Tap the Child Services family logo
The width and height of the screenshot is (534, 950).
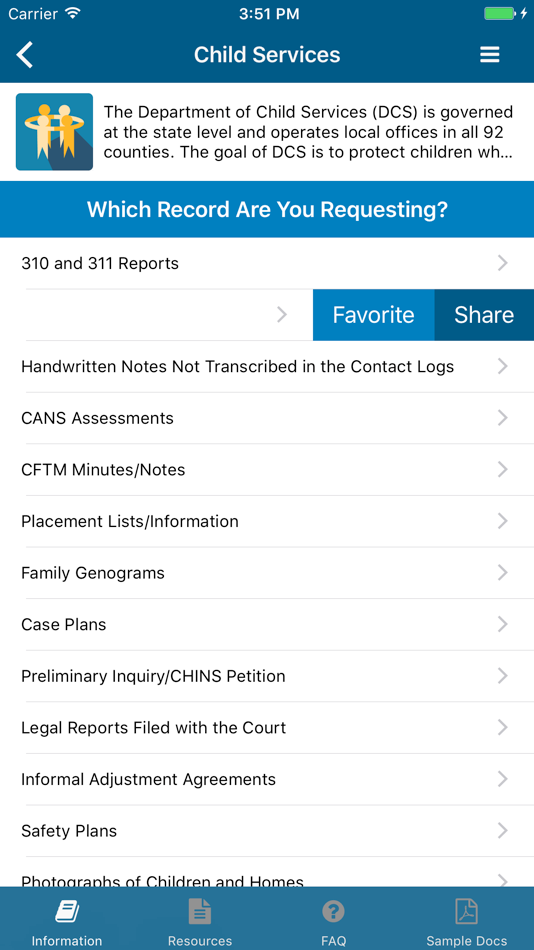(55, 131)
